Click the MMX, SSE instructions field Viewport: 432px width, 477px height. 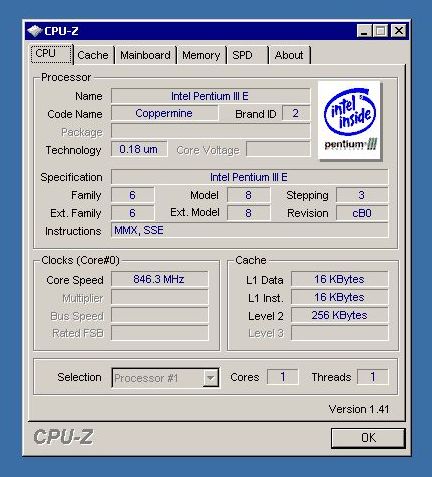click(249, 230)
